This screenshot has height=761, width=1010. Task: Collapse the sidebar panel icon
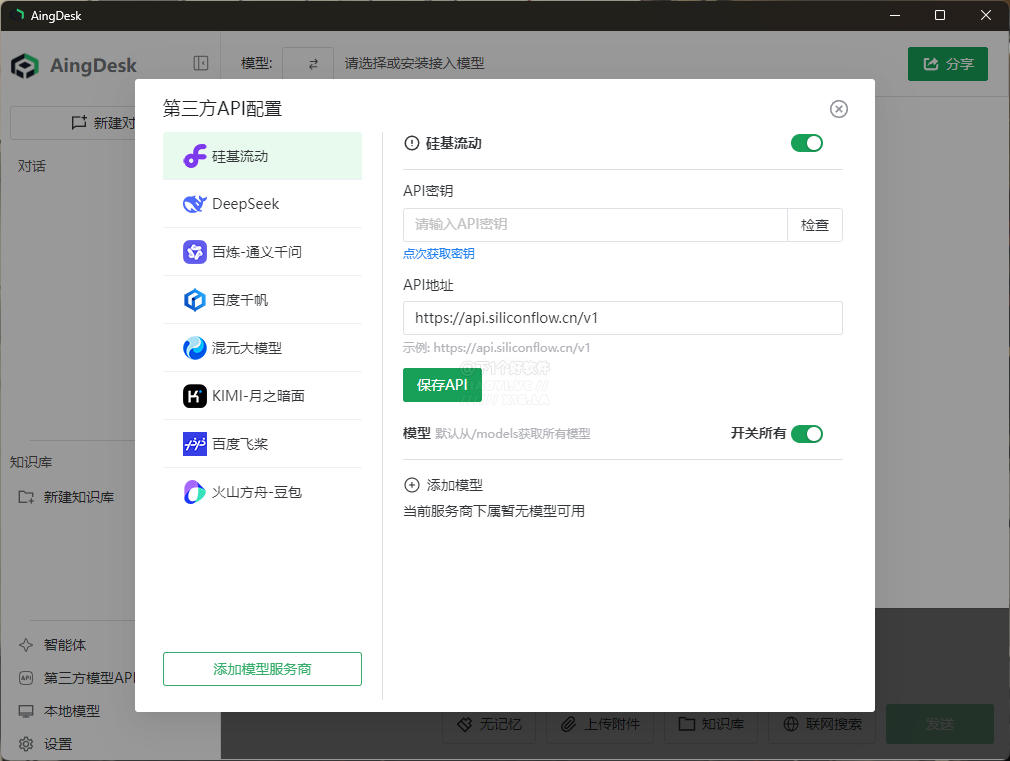(200, 63)
